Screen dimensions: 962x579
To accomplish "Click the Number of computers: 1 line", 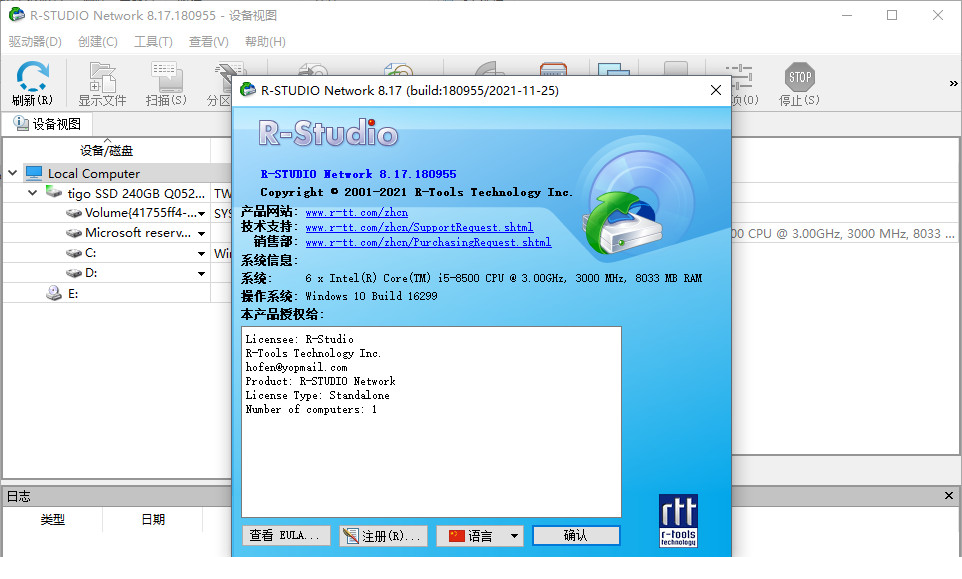I will 311,410.
